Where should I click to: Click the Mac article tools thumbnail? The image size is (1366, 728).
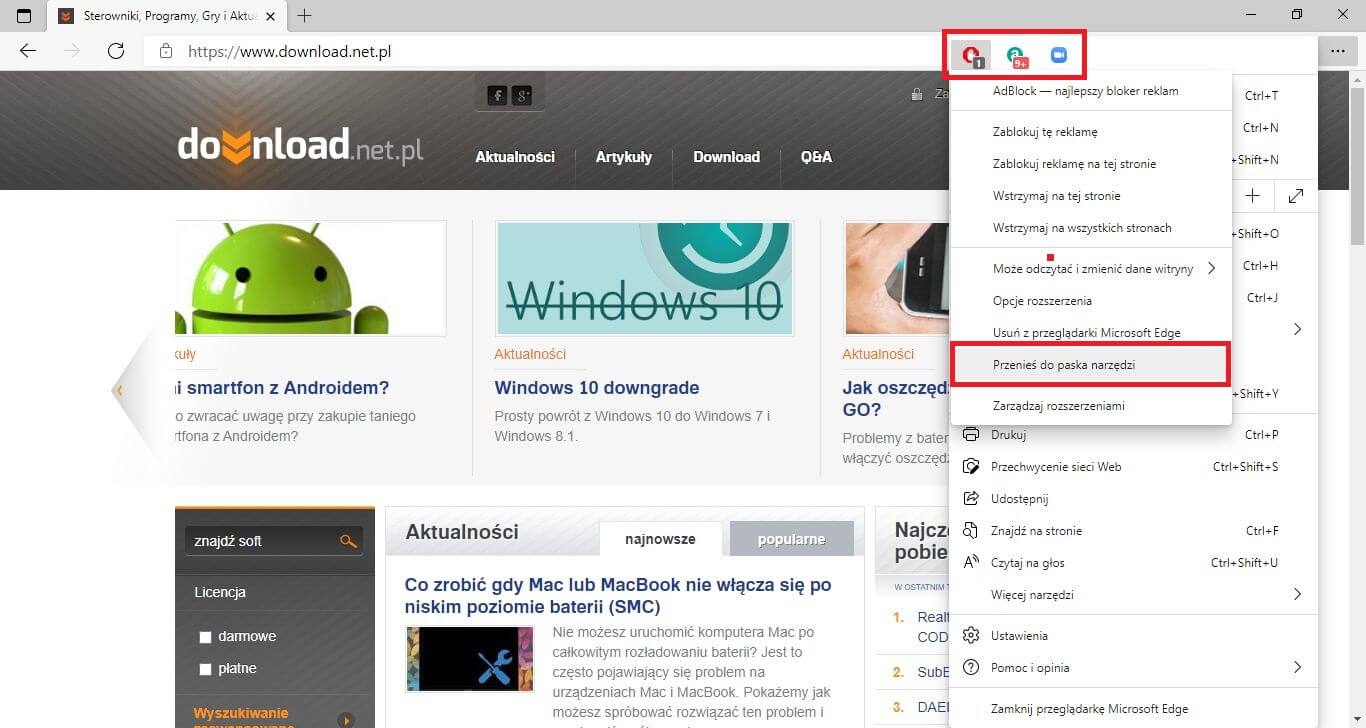470,659
